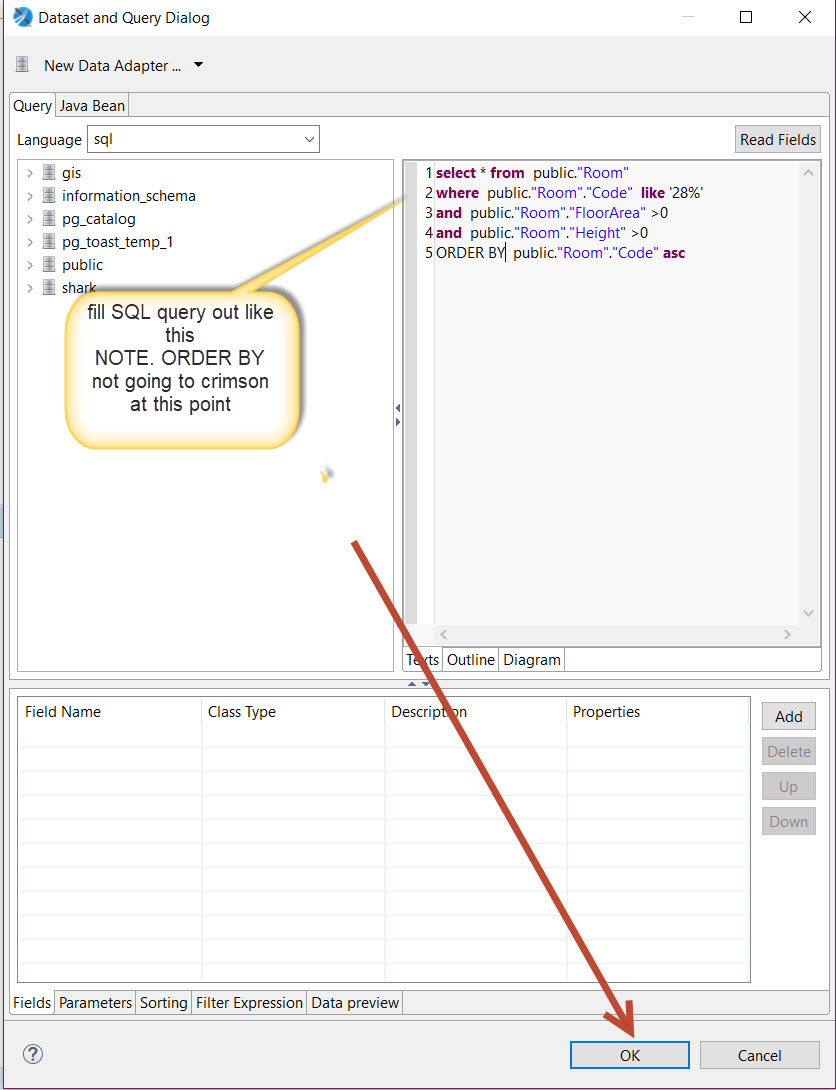This screenshot has width=836, height=1090.
Task: Click inside the SQL query editor
Action: point(610,420)
